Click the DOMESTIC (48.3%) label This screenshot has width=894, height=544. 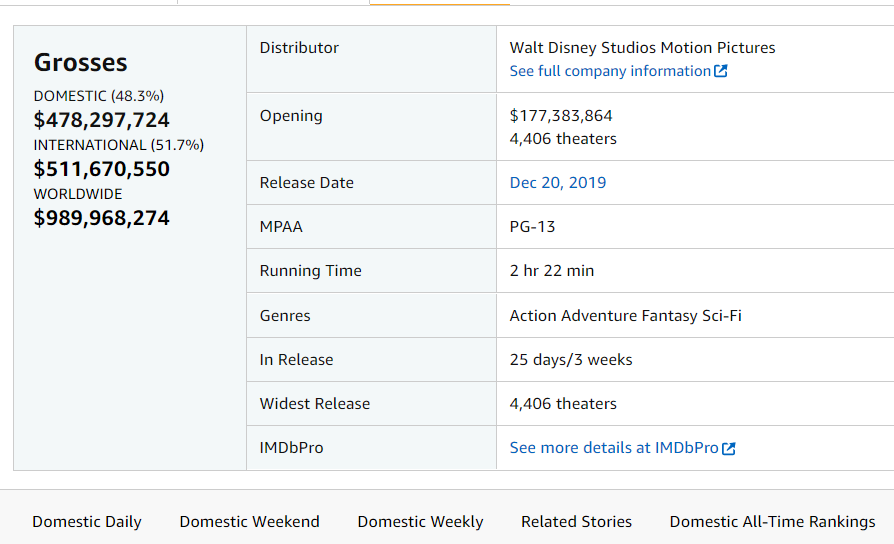(x=99, y=96)
